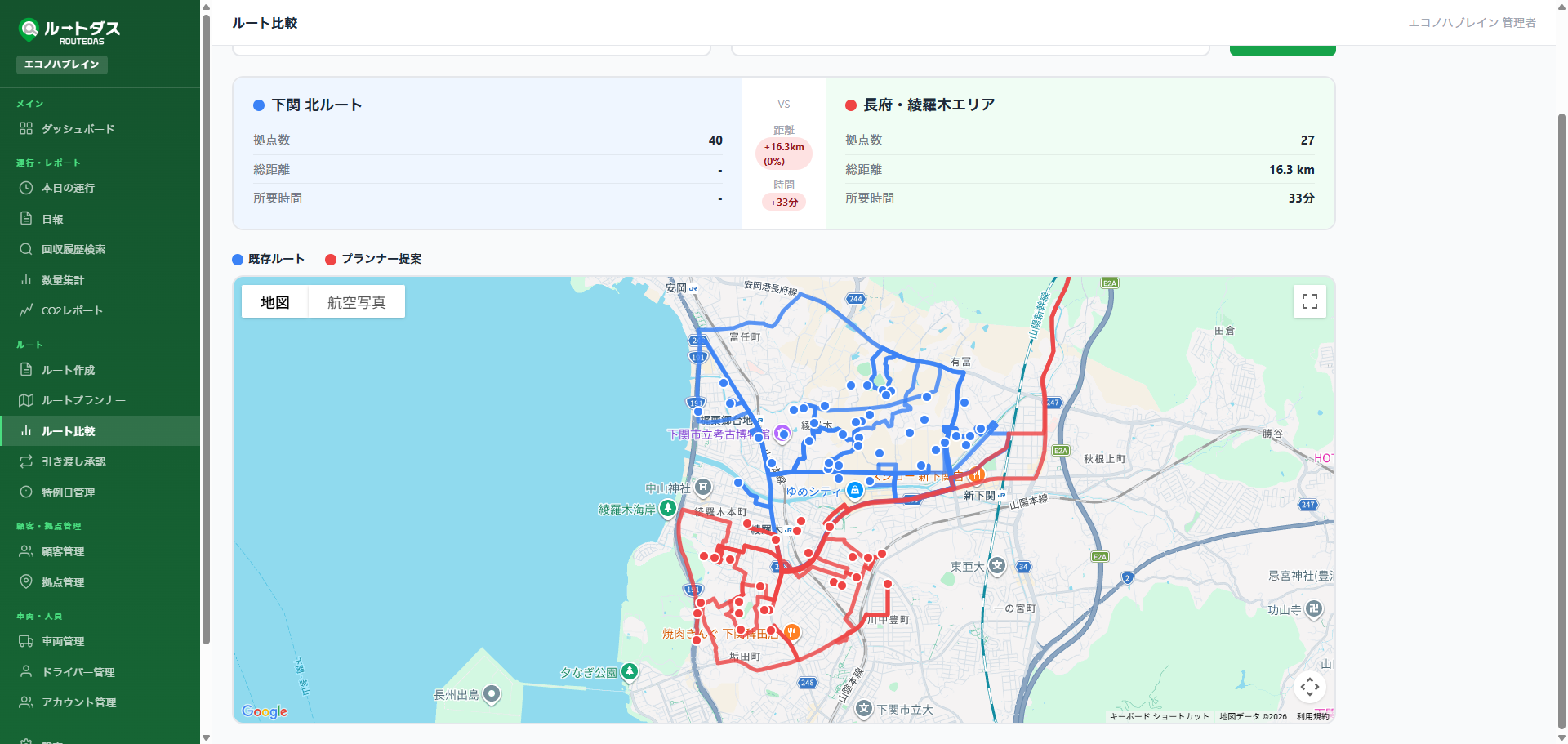Click 下関市立考古博物館 map marker
Viewport: 1568px width, 744px height.
pos(782,434)
